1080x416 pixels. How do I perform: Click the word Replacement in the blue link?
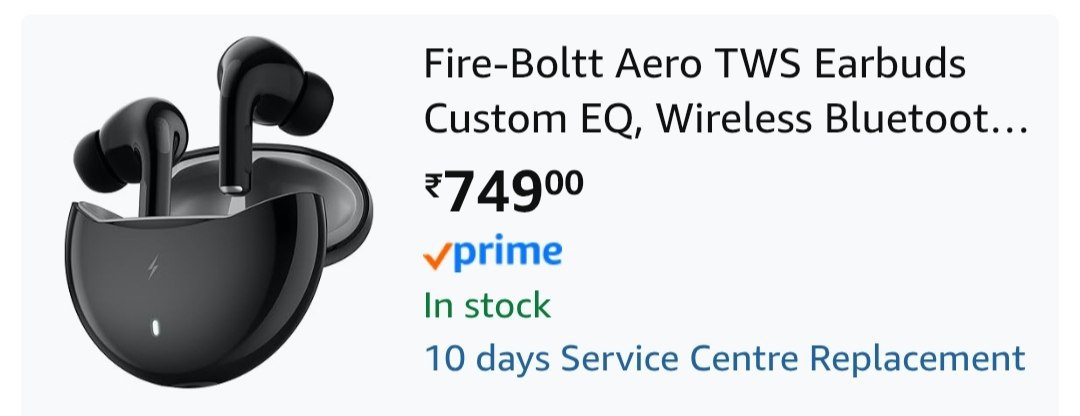[917, 357]
